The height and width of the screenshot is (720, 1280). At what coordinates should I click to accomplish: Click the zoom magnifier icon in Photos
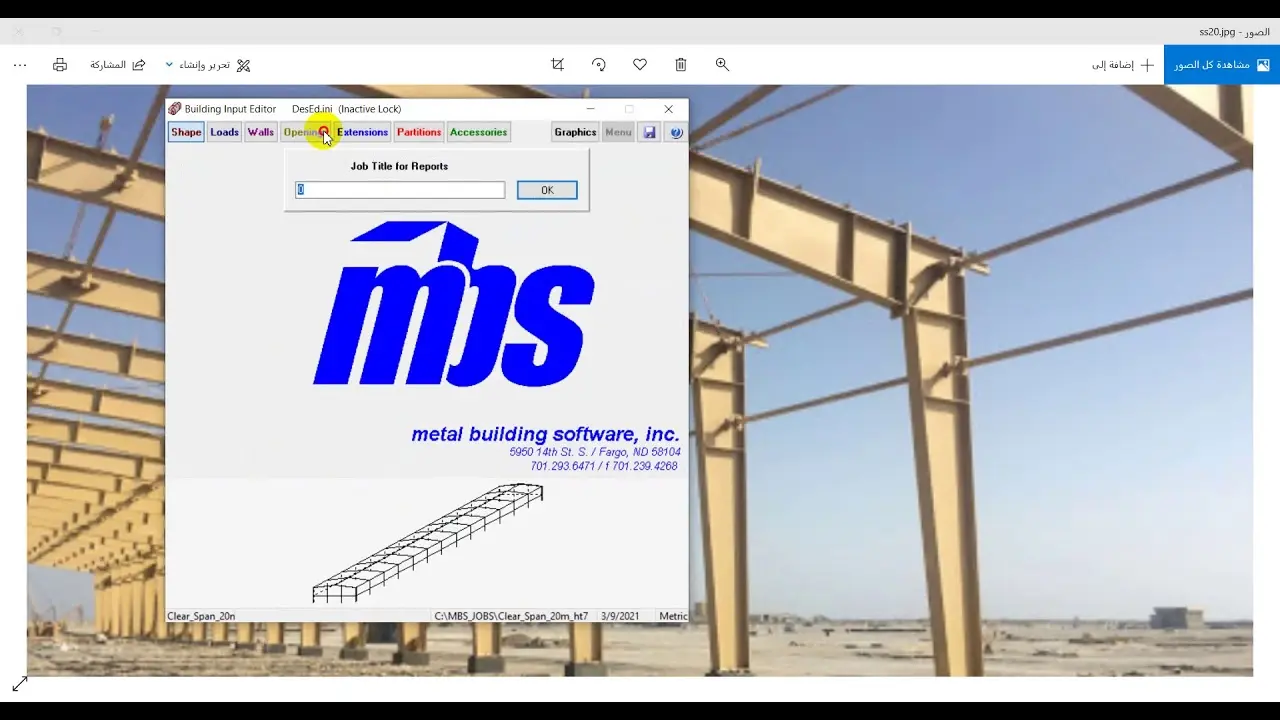(x=722, y=64)
